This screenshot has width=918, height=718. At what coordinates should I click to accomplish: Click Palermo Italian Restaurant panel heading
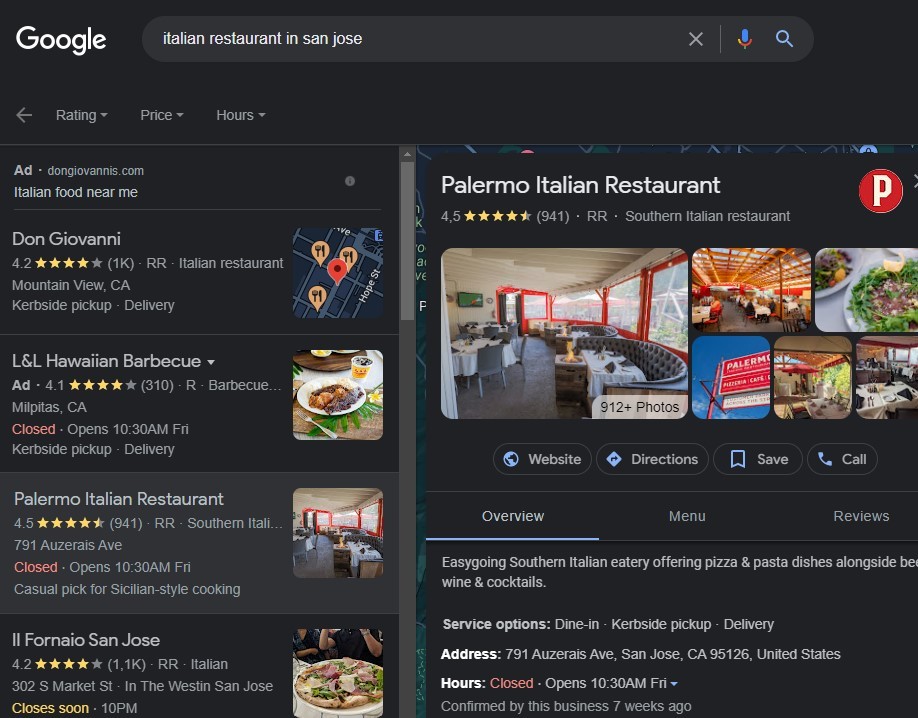580,185
